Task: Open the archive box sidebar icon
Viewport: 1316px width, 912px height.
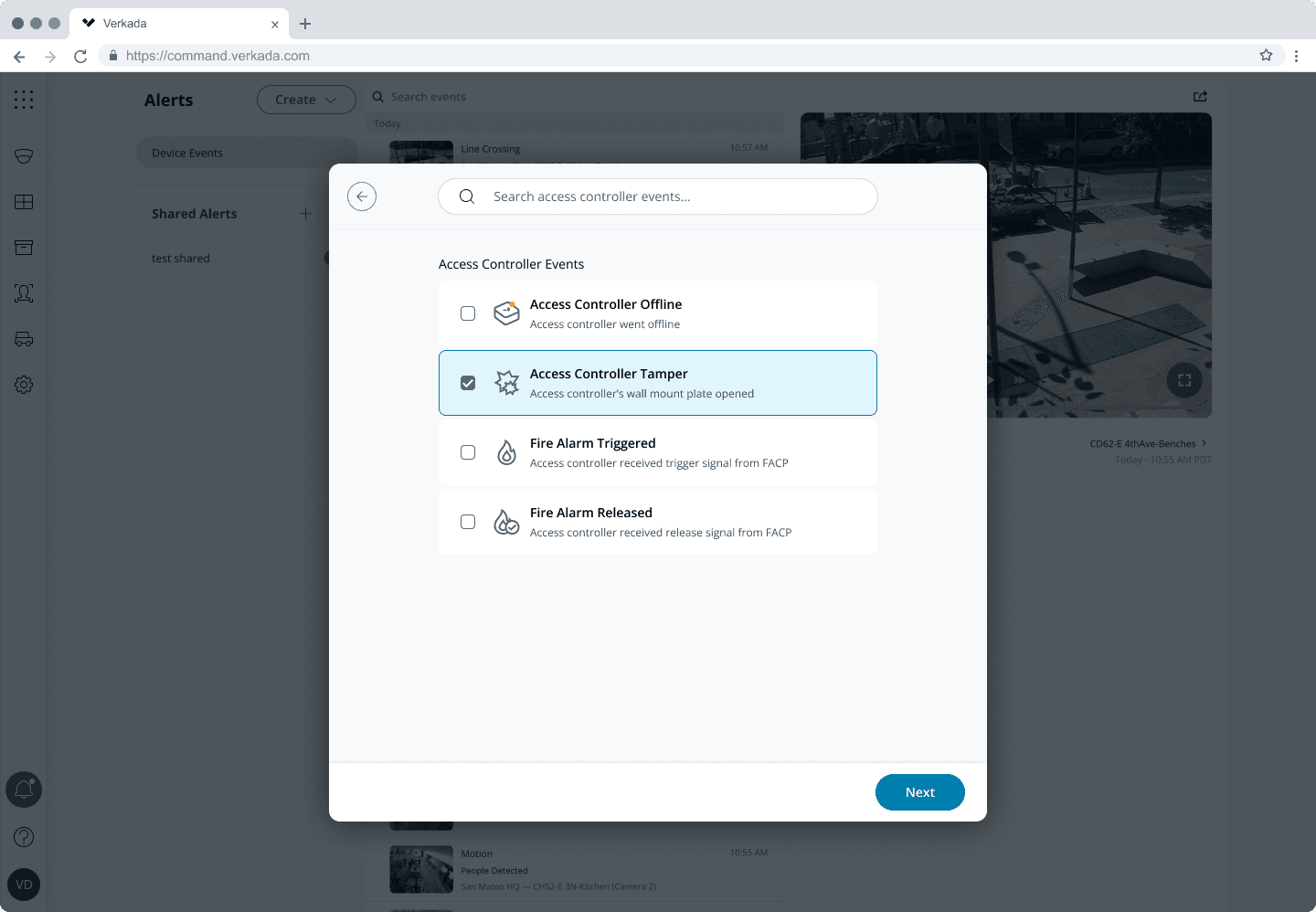Action: 24,248
